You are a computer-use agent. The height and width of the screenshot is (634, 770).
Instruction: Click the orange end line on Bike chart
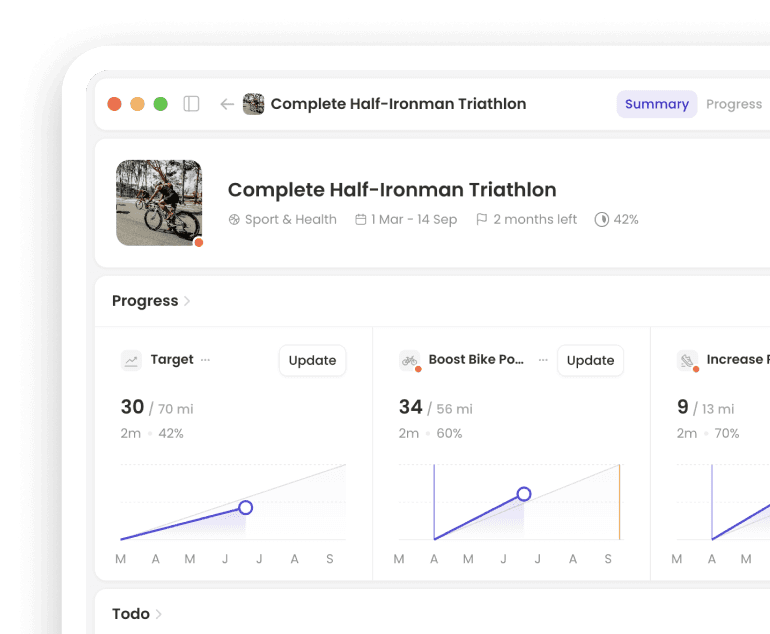pos(619,502)
